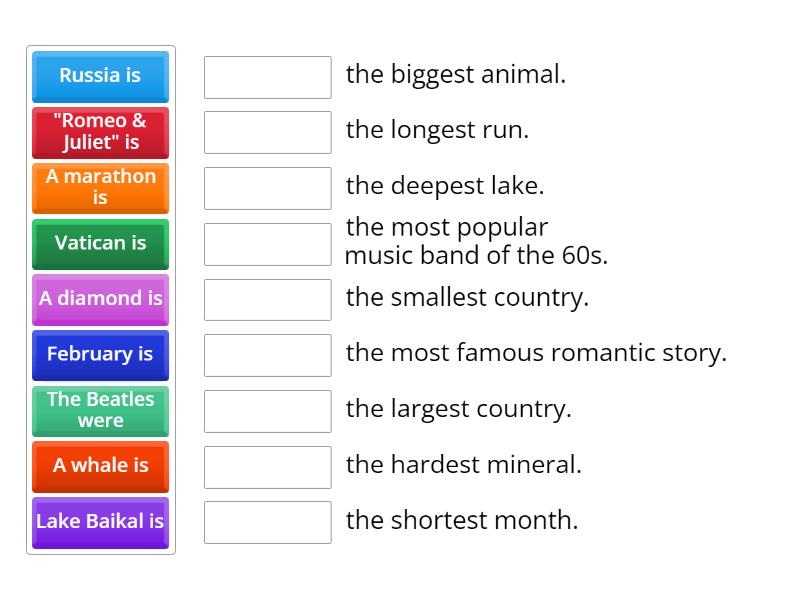Click the text "the biggest animal."

coord(455,74)
